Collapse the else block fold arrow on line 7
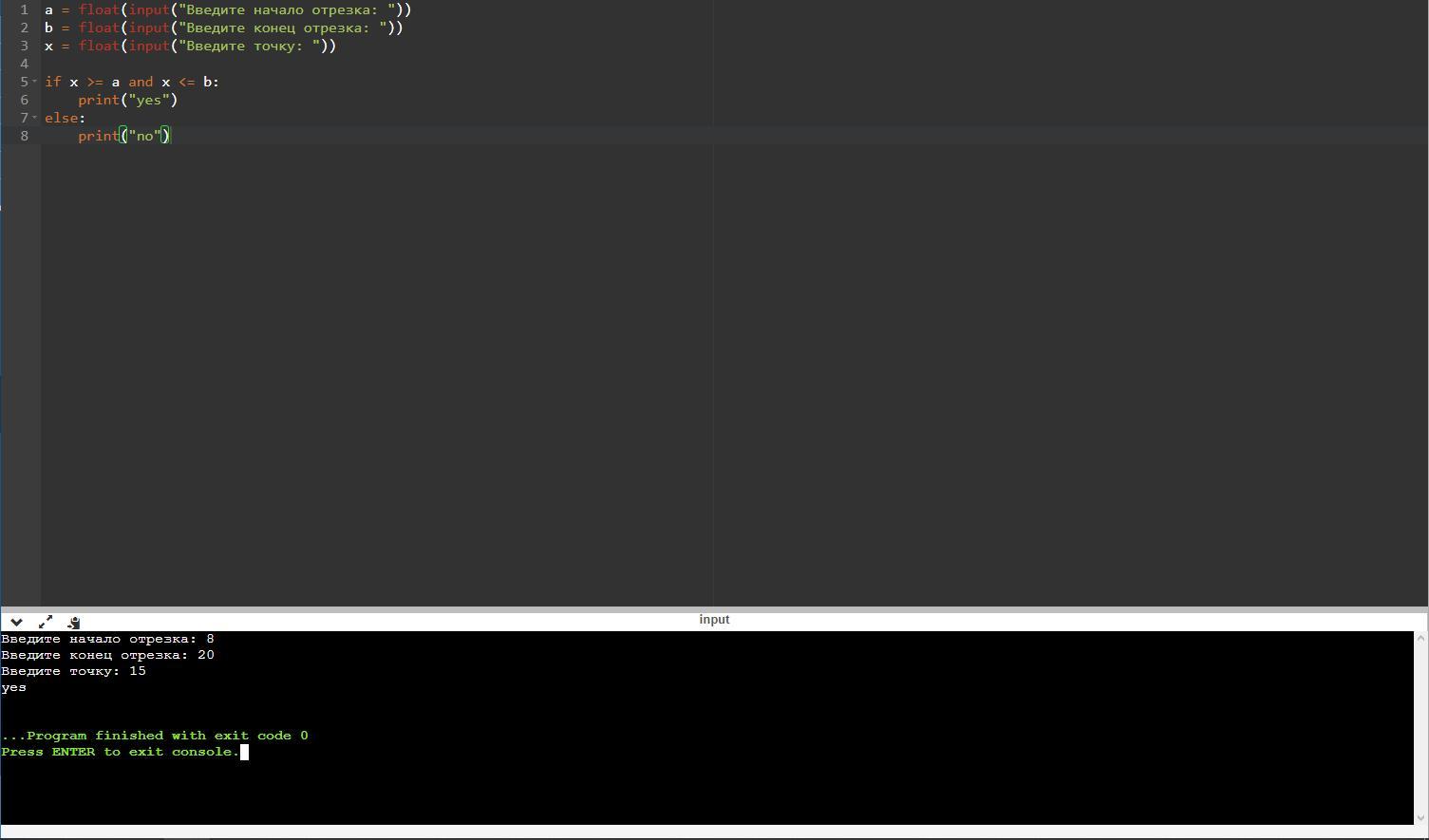The width and height of the screenshot is (1429, 840). [x=35, y=118]
